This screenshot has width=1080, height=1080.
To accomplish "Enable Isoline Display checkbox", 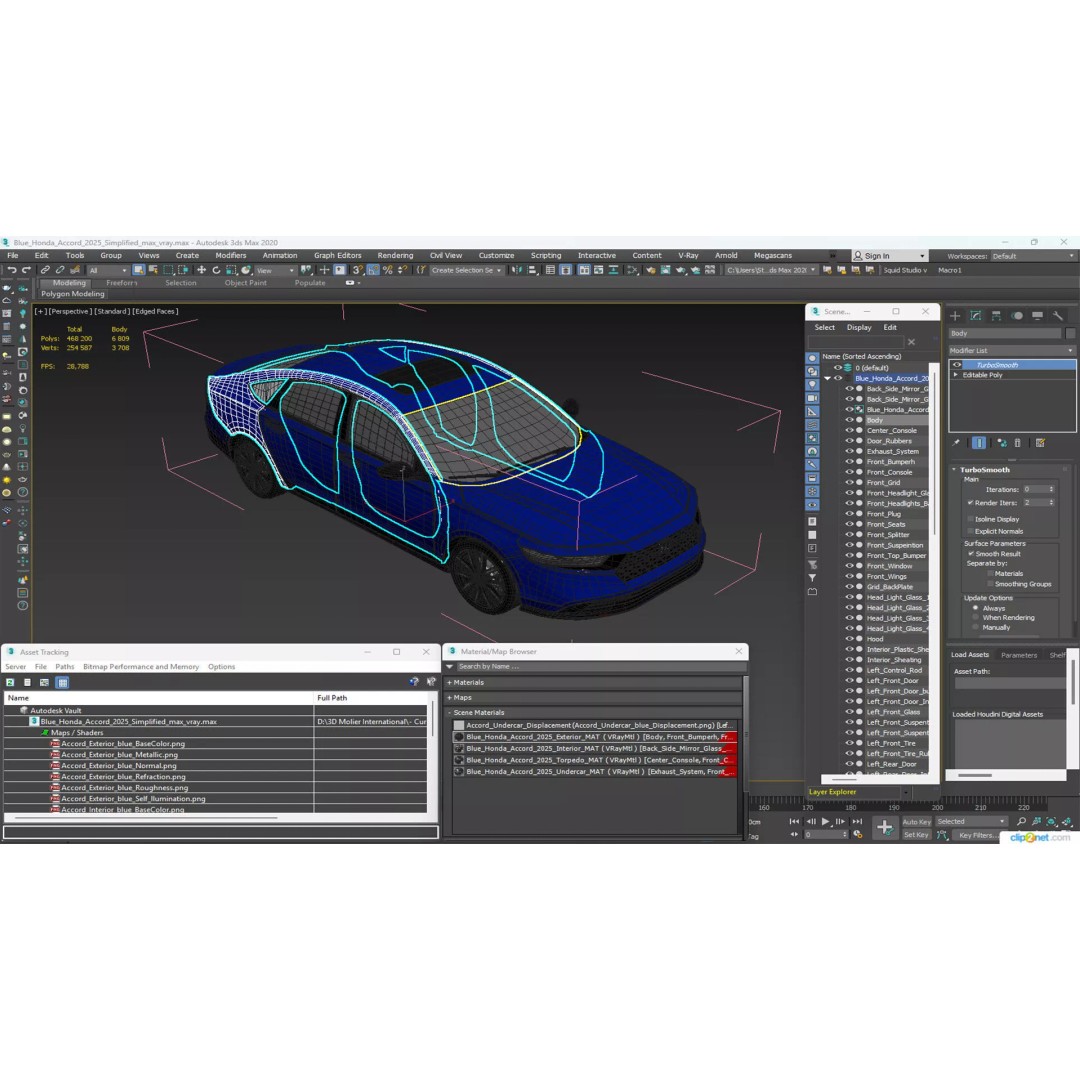I will 970,519.
